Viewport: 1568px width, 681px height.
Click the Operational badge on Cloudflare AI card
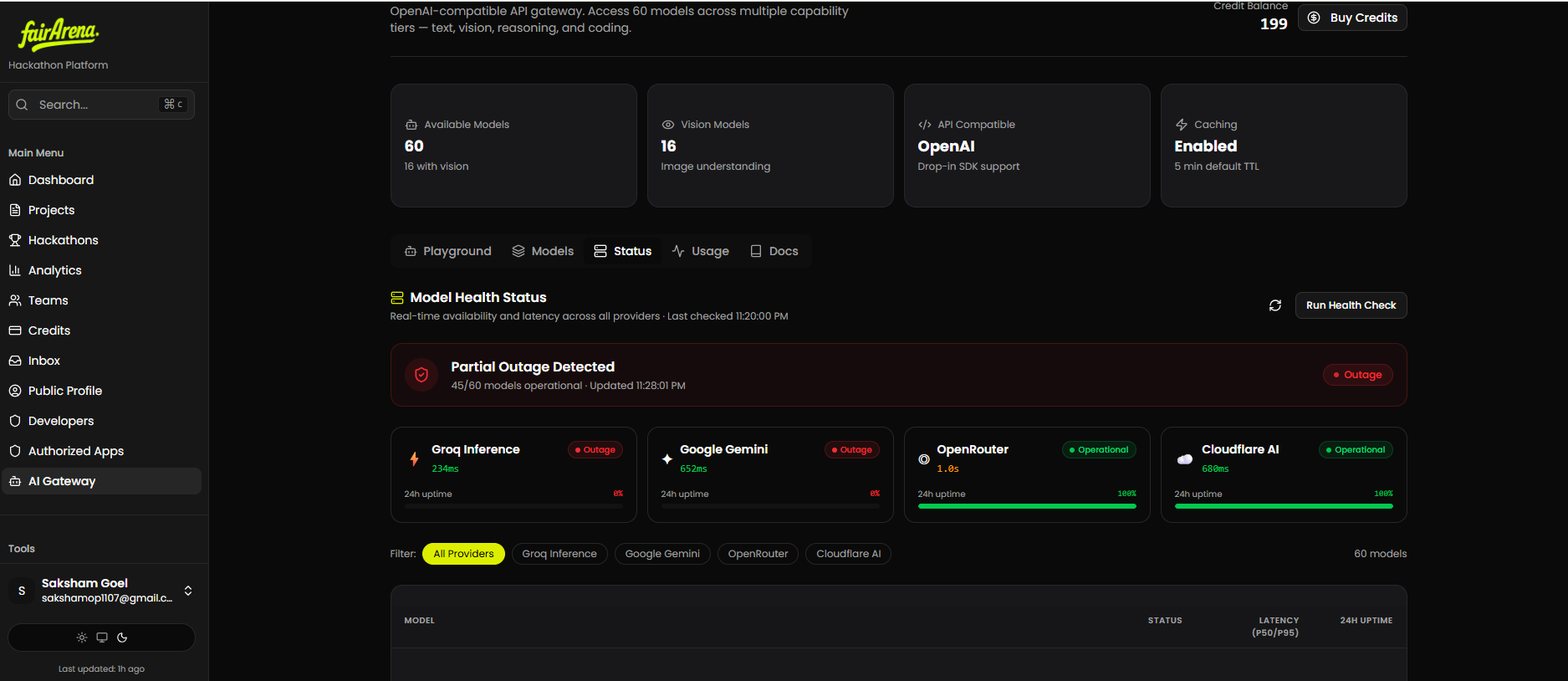click(1356, 450)
